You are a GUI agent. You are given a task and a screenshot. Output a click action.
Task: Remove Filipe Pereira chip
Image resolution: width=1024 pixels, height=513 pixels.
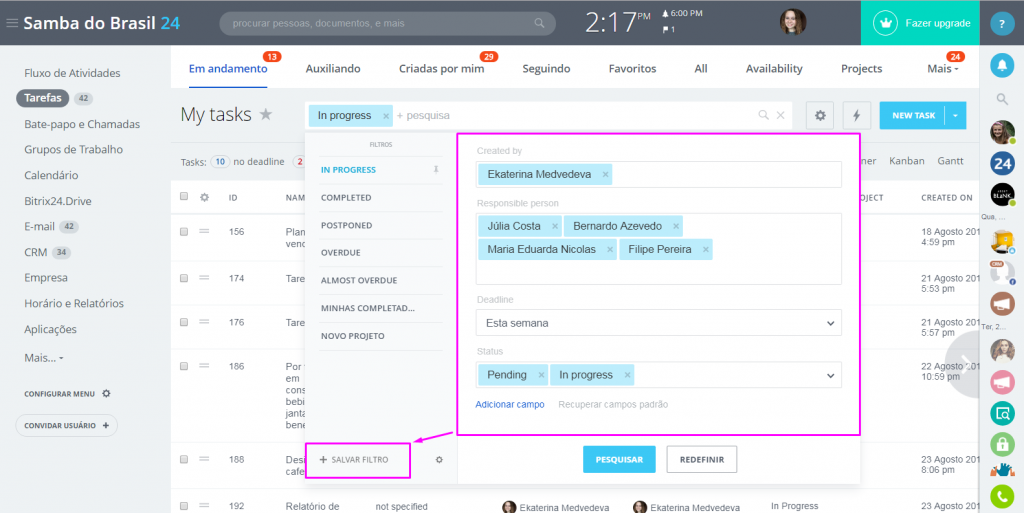(x=706, y=249)
